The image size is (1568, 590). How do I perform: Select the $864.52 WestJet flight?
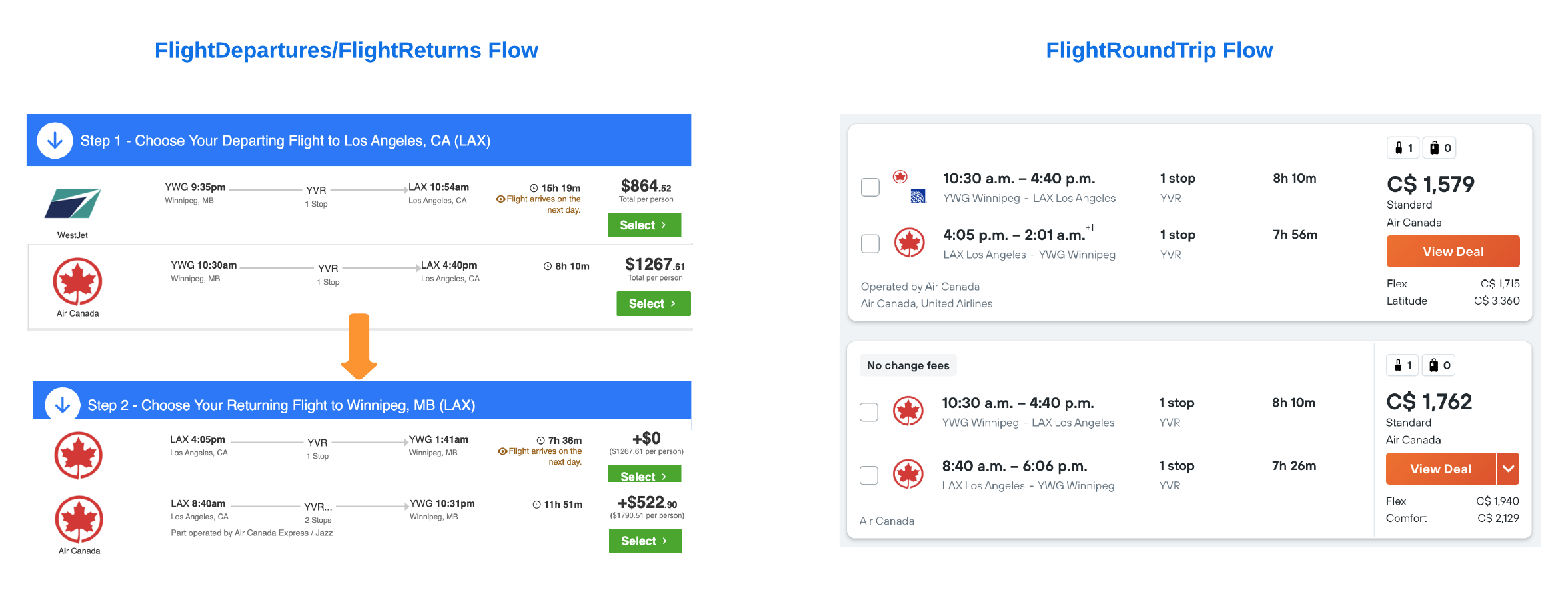tap(644, 225)
